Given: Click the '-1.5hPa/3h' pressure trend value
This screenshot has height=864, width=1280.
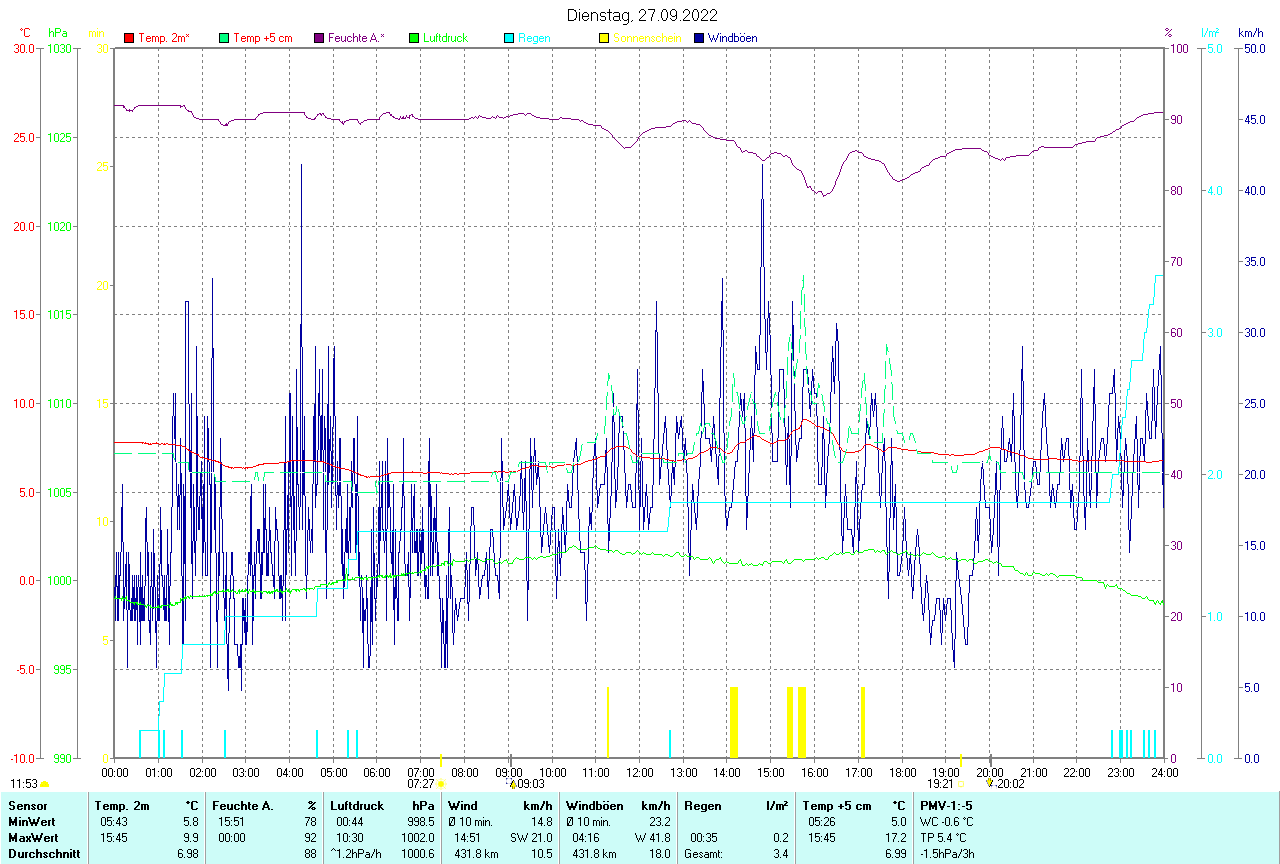Looking at the screenshot, I should [x=947, y=853].
